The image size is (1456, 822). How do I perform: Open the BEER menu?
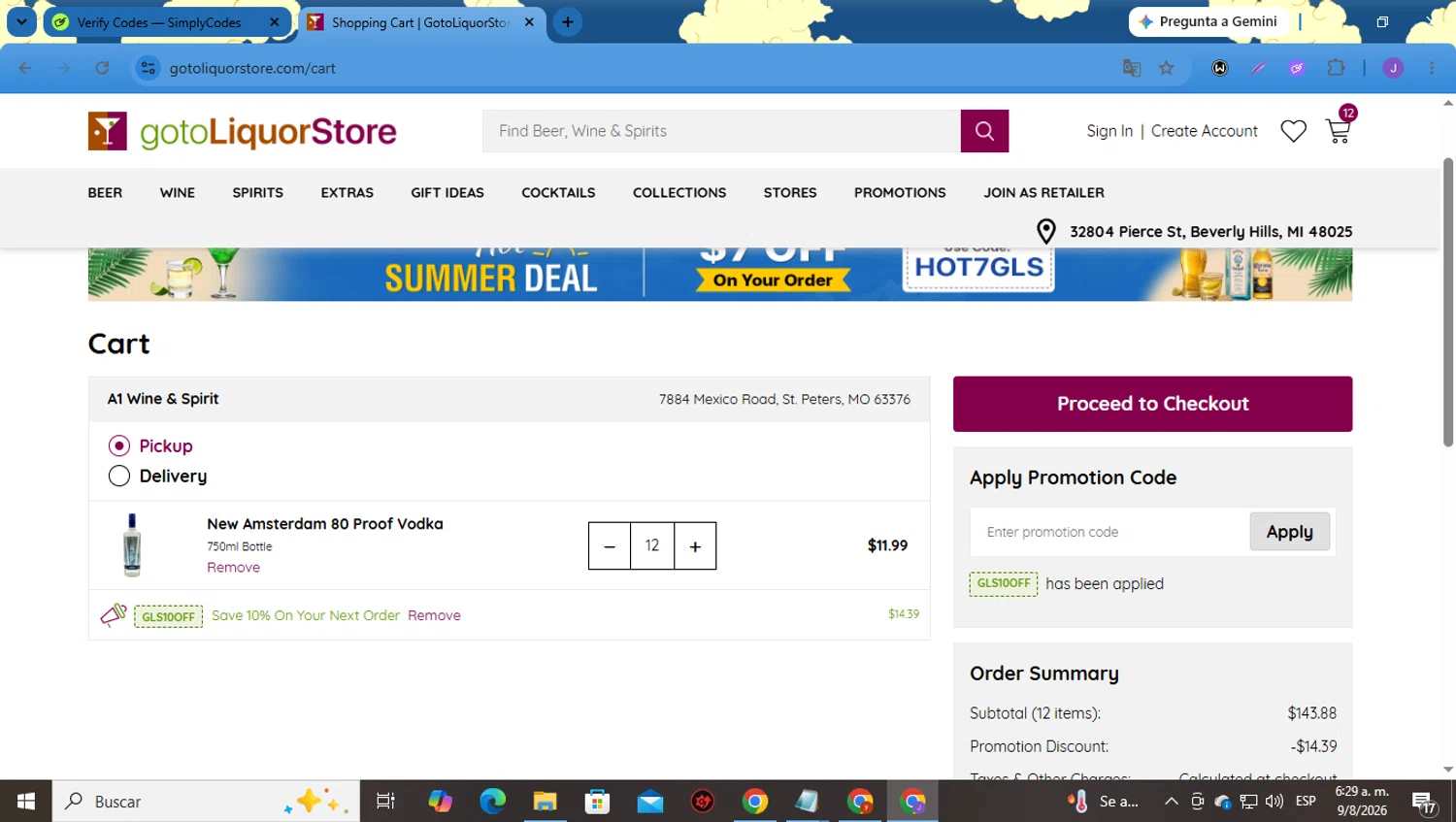click(x=105, y=192)
